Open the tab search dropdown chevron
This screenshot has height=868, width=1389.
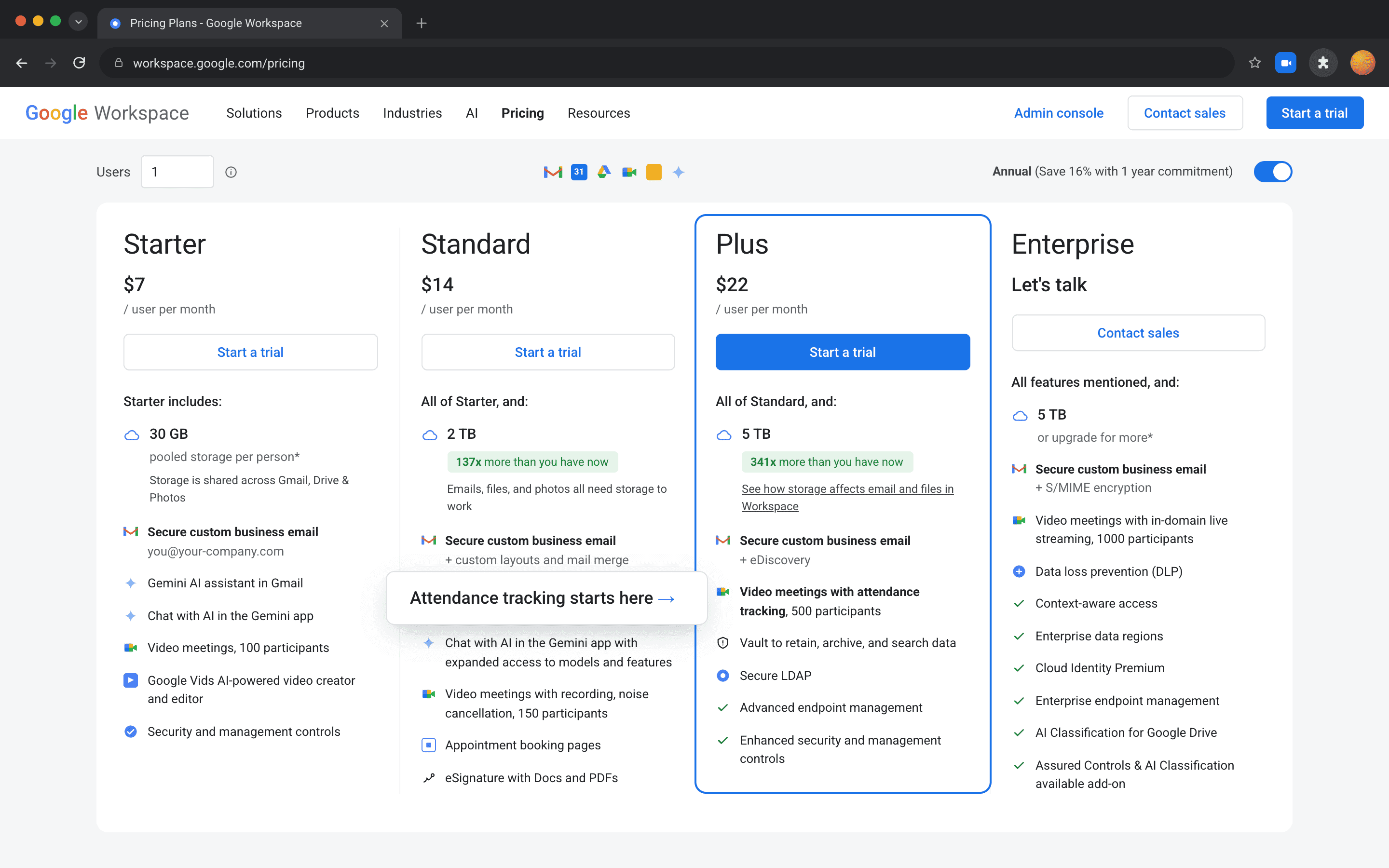(x=78, y=22)
